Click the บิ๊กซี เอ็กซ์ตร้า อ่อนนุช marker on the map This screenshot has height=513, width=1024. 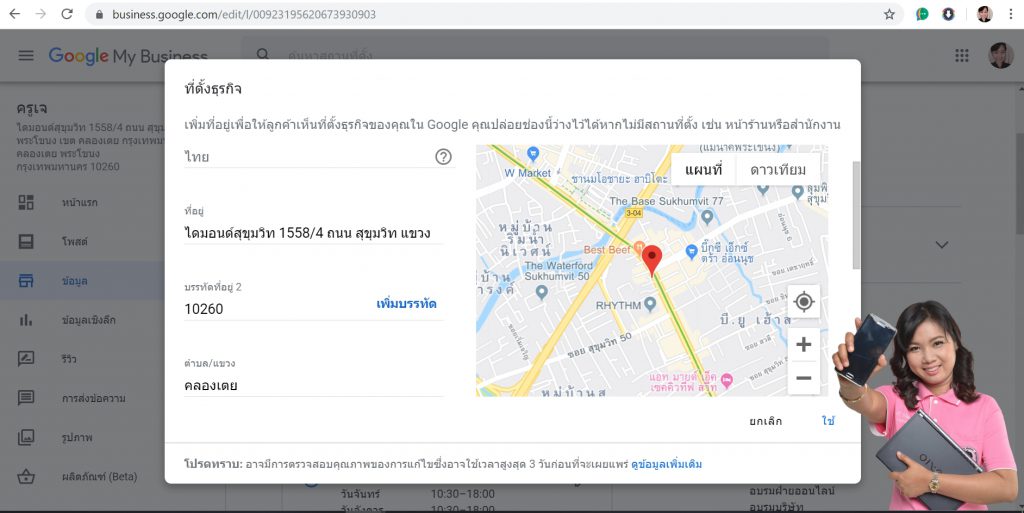(692, 251)
